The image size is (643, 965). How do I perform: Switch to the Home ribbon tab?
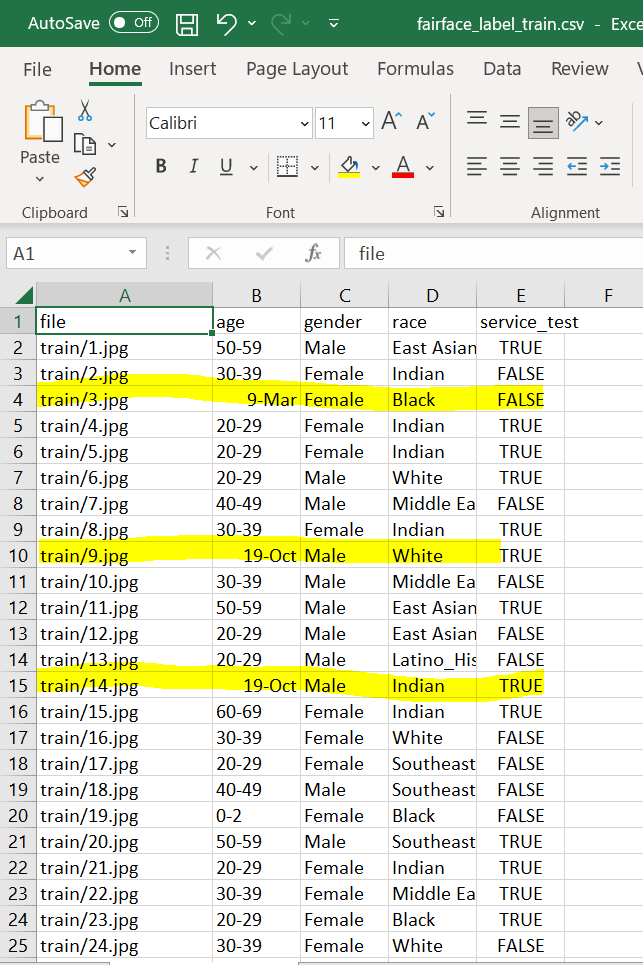pos(115,69)
